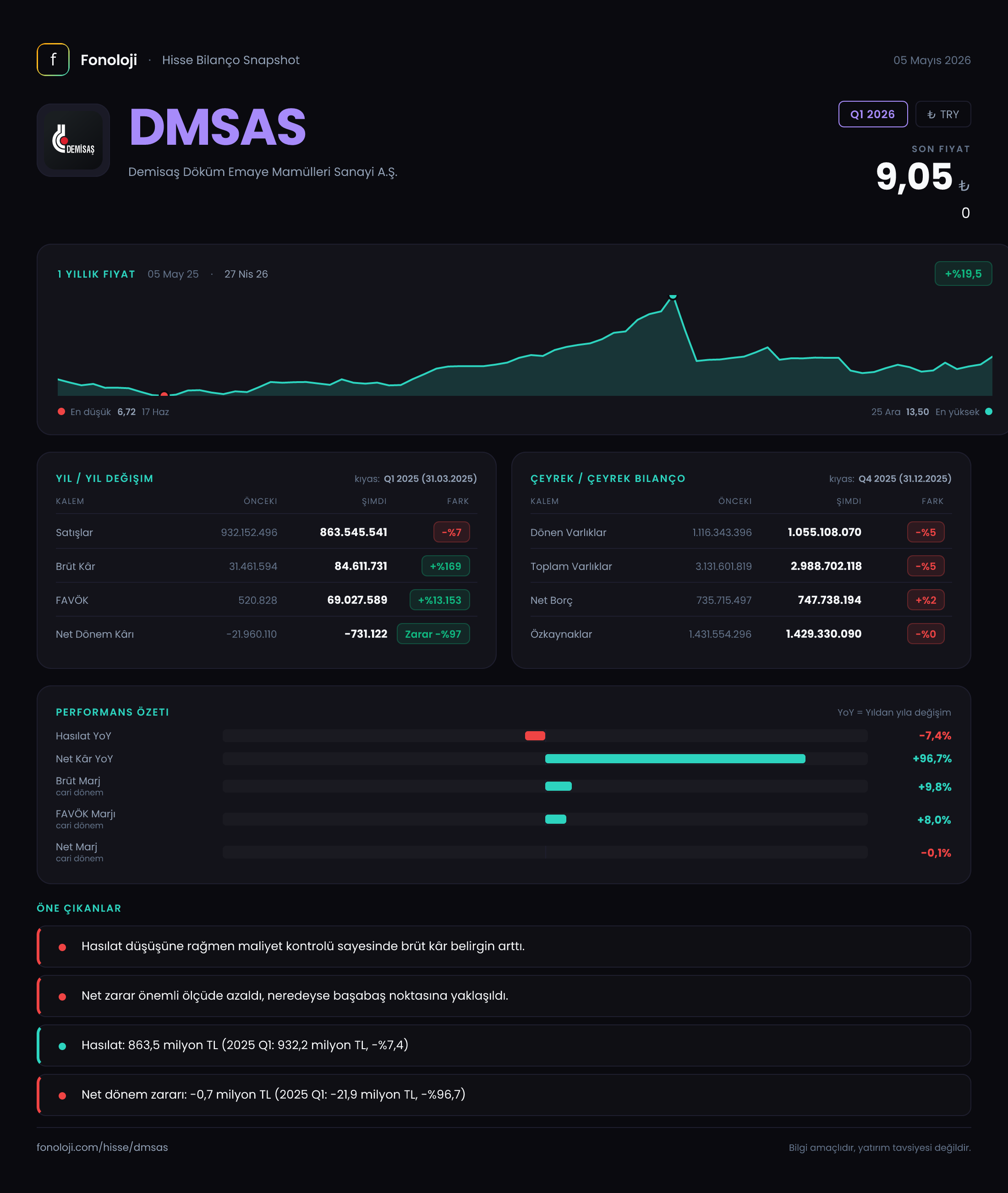Click the -0,1% Net Marj percentage
Viewport: 1008px width, 1193px height.
(x=936, y=853)
